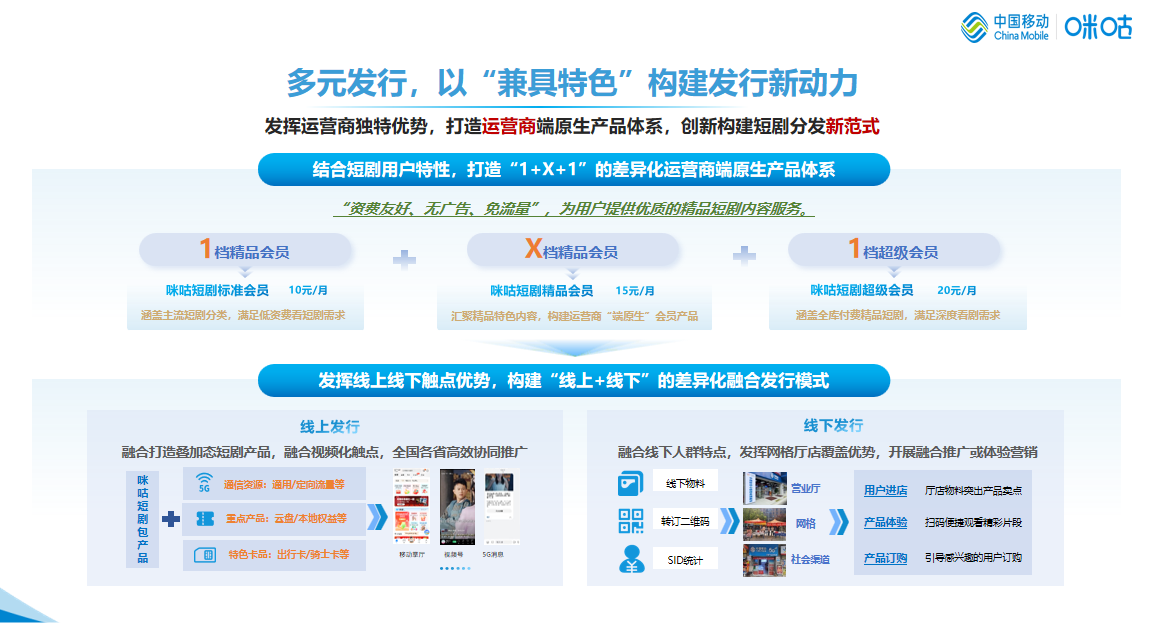Click the 咪咕短剧超级会员 text
The height and width of the screenshot is (623, 1152).
click(x=862, y=290)
